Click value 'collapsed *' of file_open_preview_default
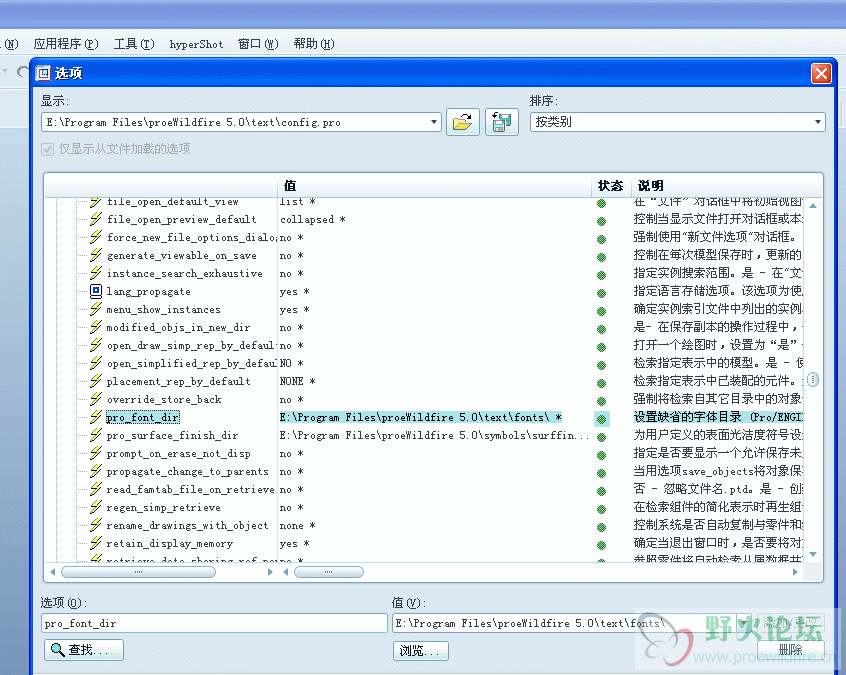Viewport: 846px width, 675px height. point(312,220)
